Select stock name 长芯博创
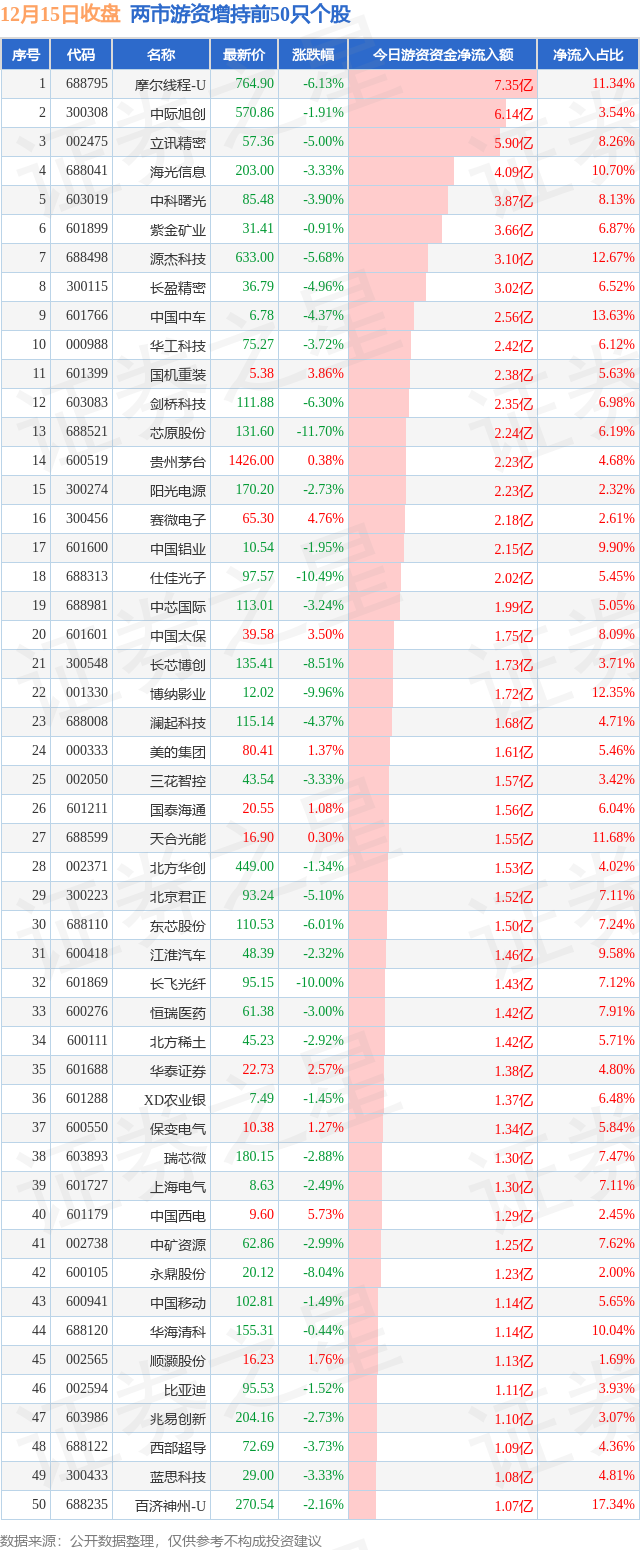640x1550 pixels. pyautogui.click(x=178, y=664)
